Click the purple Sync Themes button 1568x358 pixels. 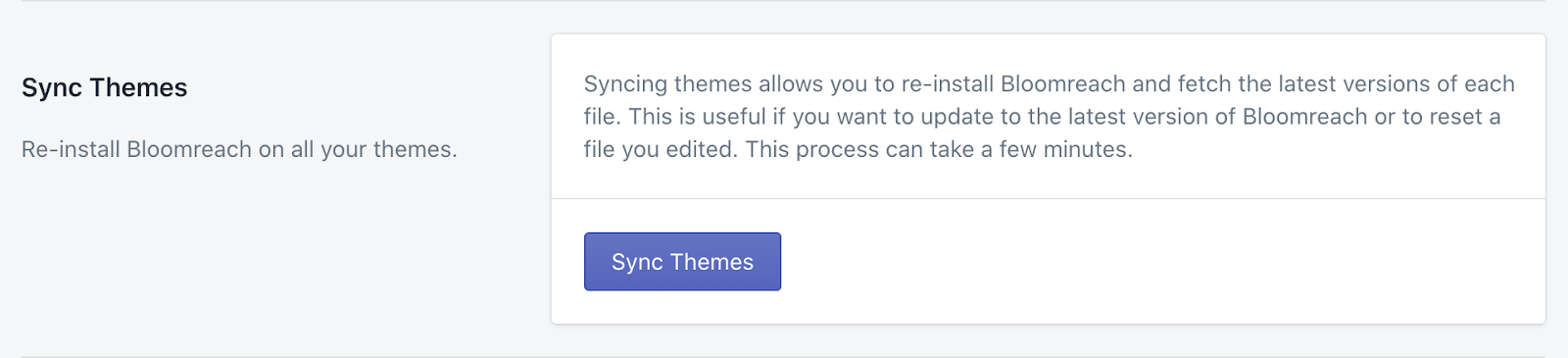tap(682, 262)
